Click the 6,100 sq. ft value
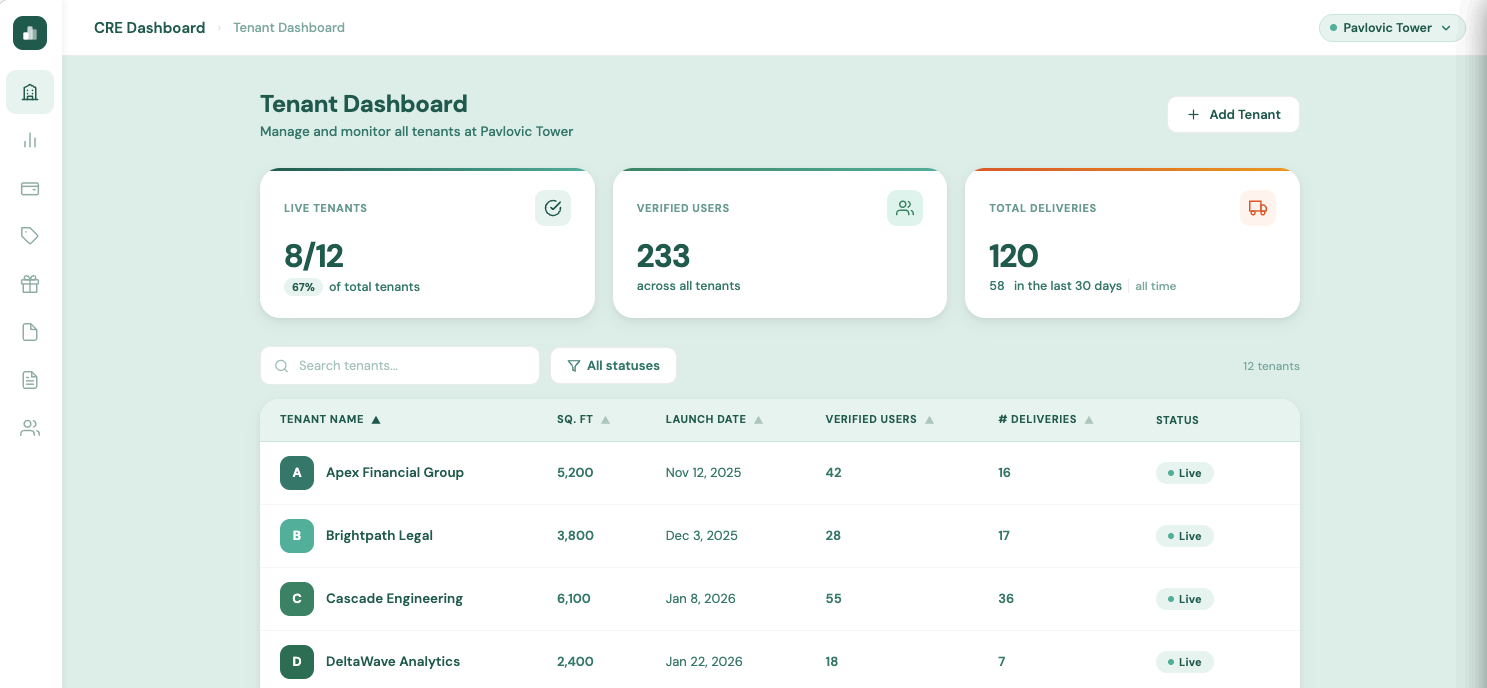 (x=574, y=599)
